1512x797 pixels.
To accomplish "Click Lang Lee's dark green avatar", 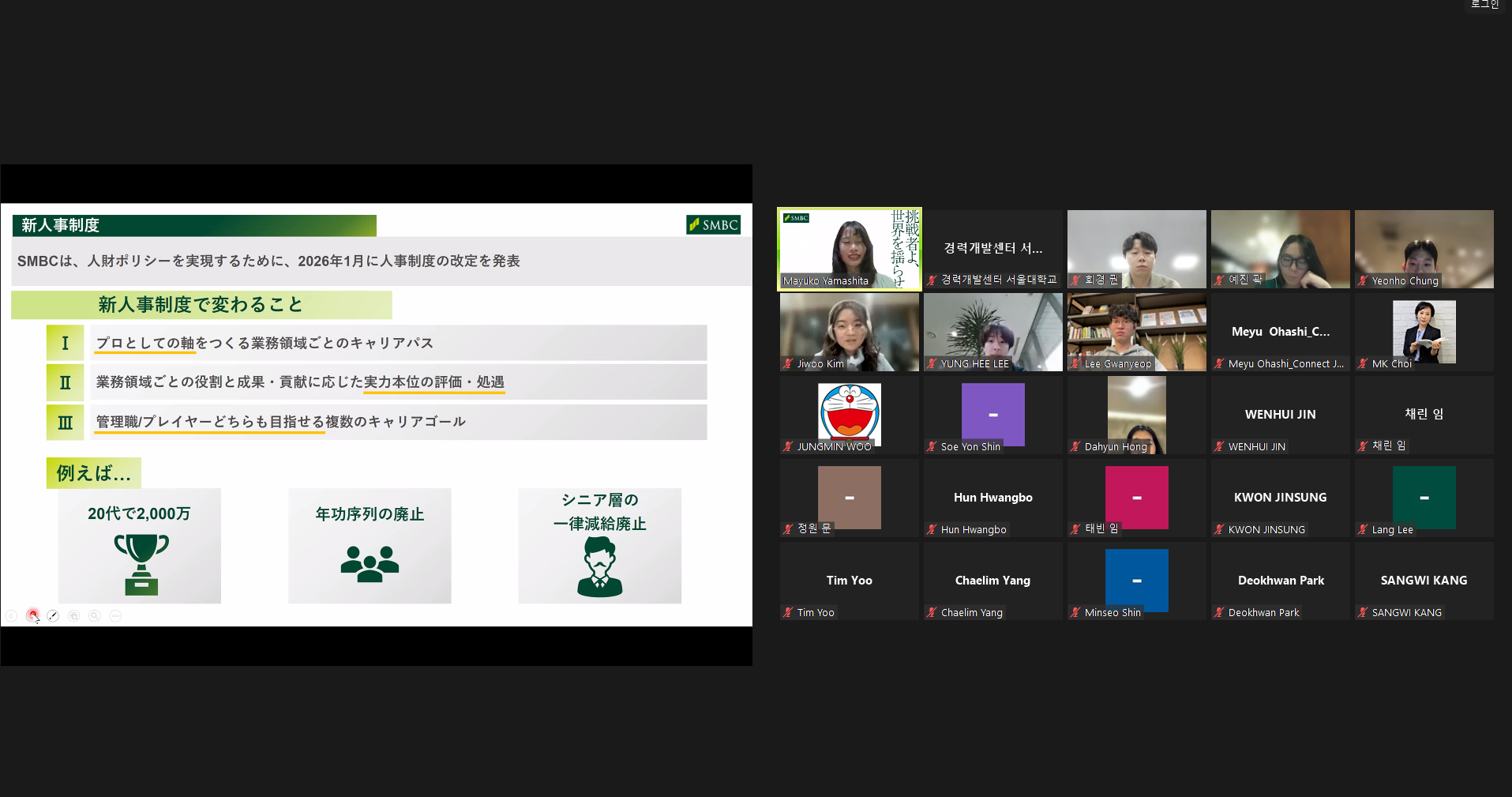I will [x=1424, y=498].
